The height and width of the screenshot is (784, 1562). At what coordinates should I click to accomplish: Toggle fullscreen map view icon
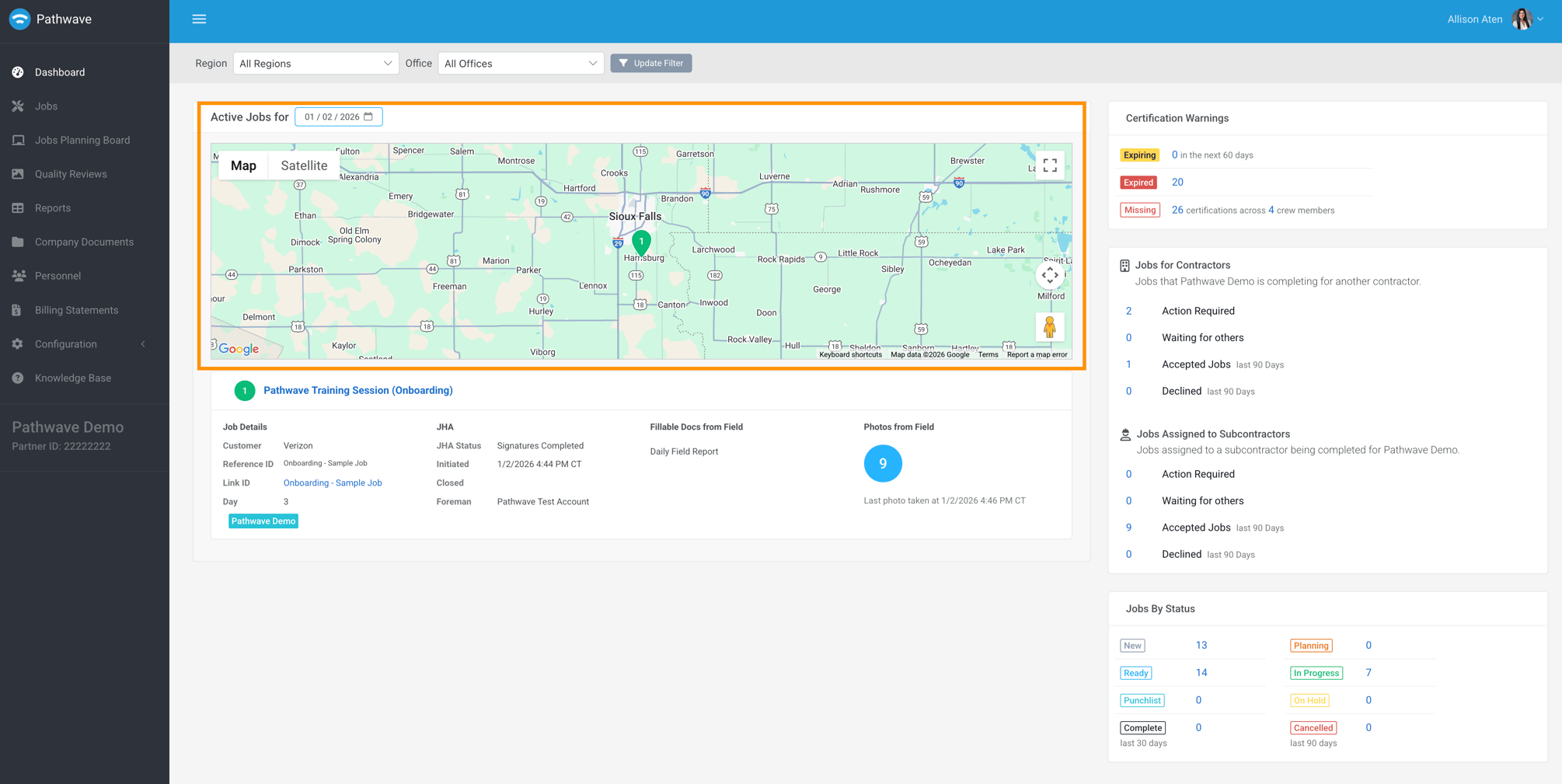1050,166
